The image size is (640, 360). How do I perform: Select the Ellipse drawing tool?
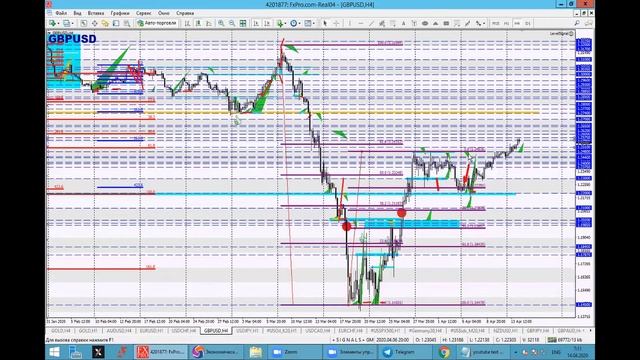coord(425,23)
